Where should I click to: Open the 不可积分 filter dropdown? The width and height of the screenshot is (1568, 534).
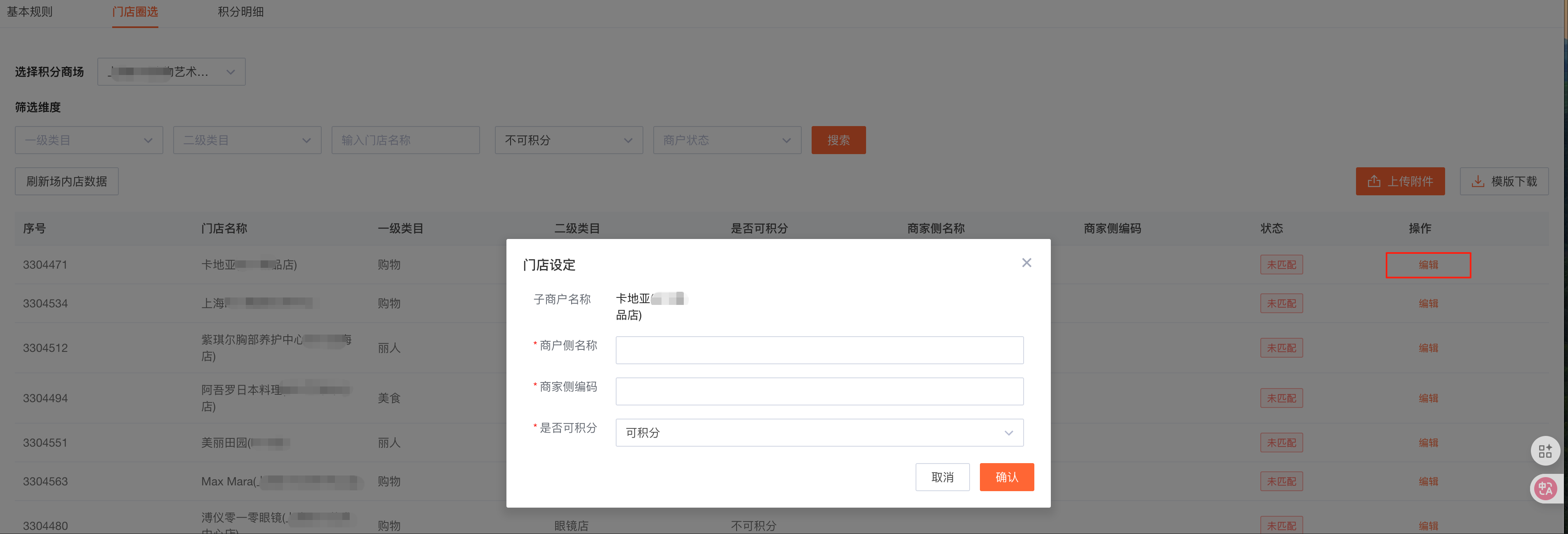pyautogui.click(x=569, y=140)
